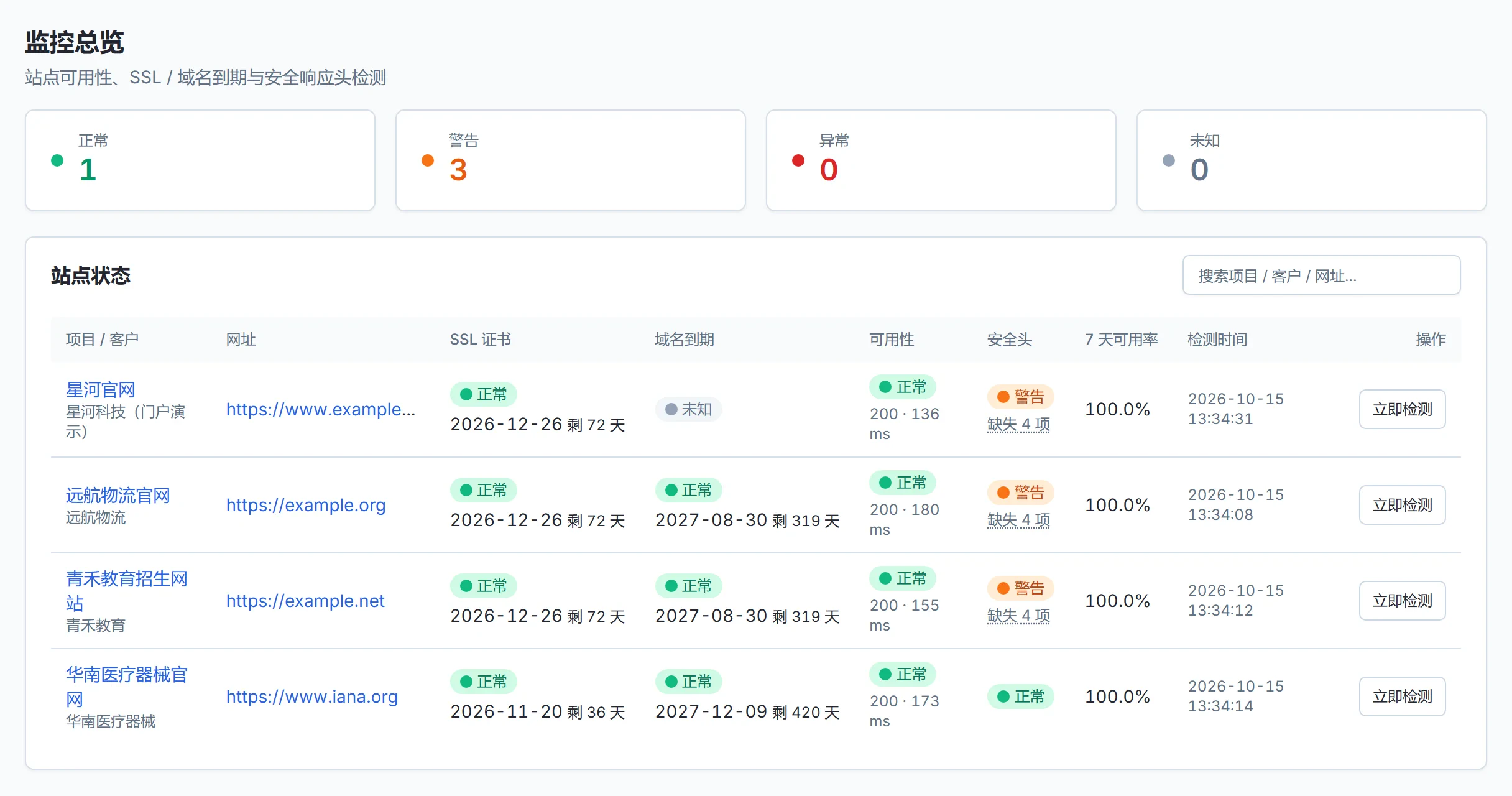Click the 200 · 180 ms response value
This screenshot has width=1512, height=796.
tap(905, 519)
